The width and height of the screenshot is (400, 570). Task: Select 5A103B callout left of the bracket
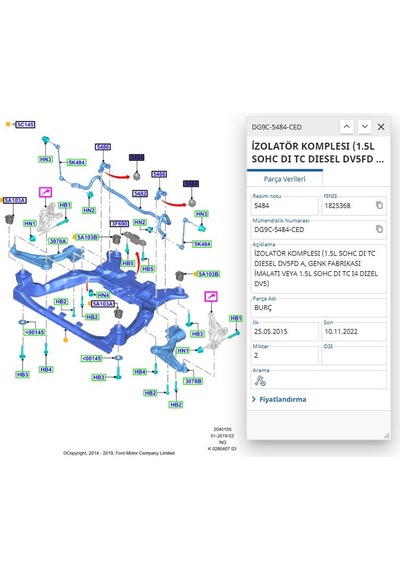pos(87,237)
